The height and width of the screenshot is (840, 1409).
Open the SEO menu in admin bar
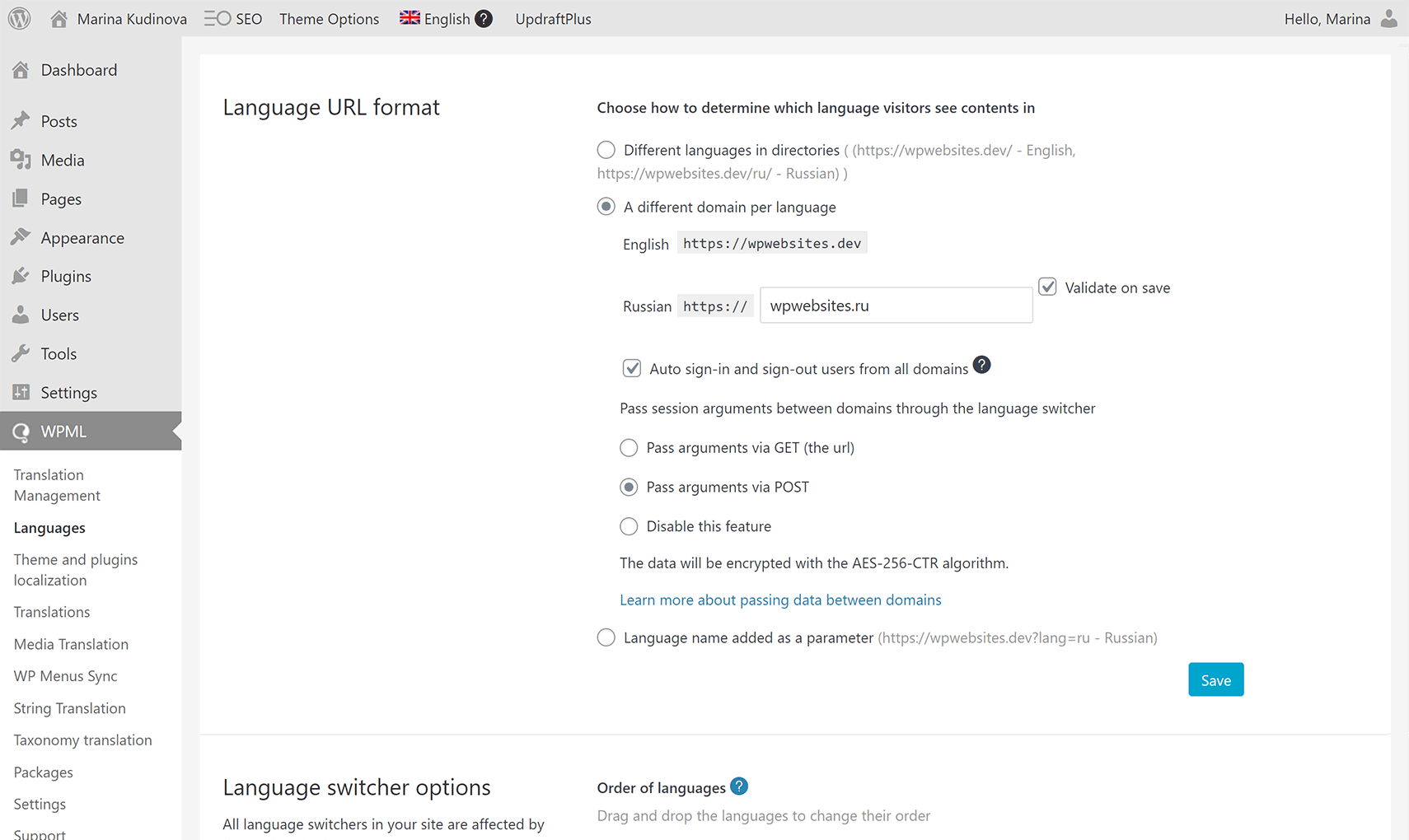(x=233, y=18)
